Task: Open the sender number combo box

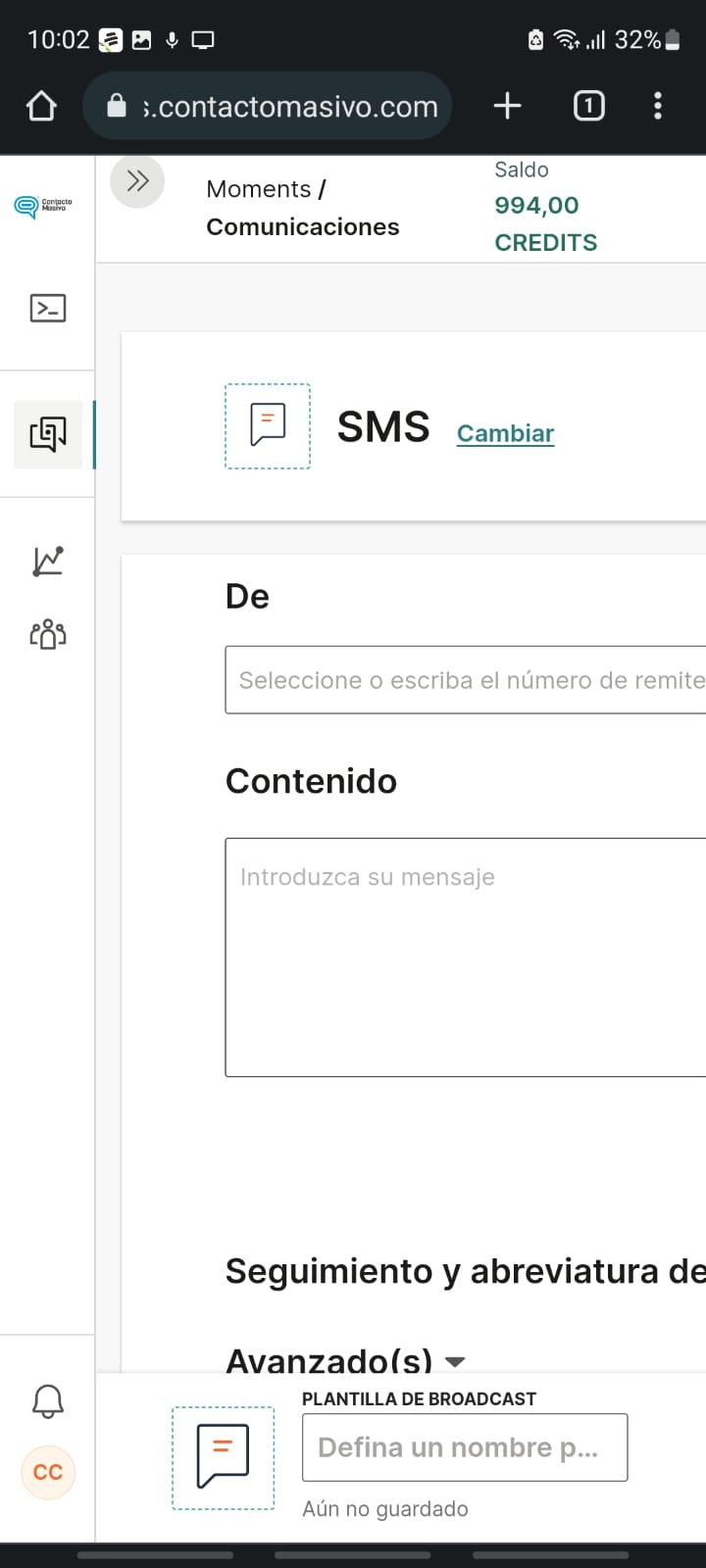Action: click(467, 680)
